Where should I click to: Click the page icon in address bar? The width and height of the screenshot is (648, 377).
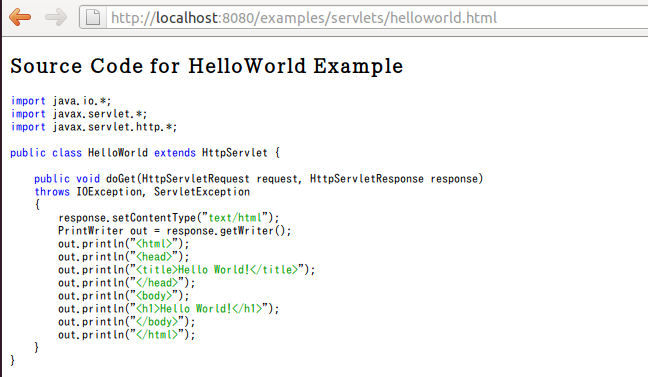pyautogui.click(x=93, y=17)
